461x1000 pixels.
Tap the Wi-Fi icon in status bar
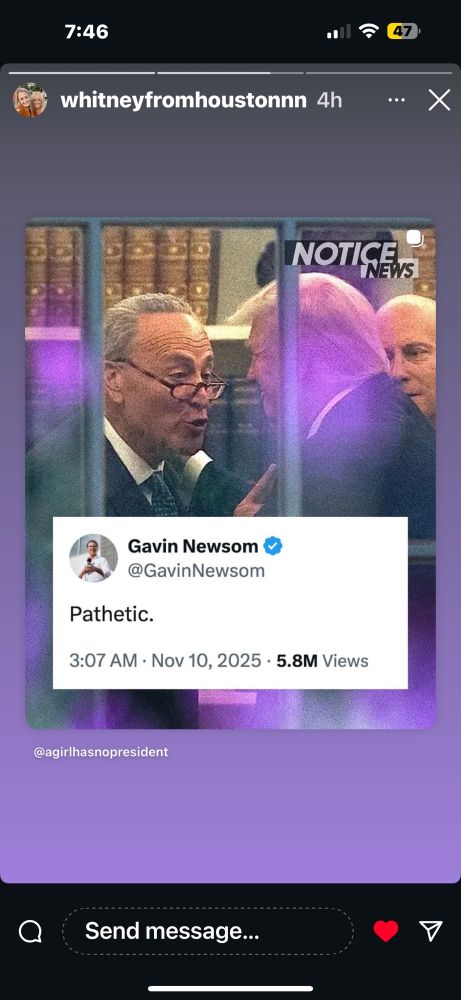[x=369, y=31]
